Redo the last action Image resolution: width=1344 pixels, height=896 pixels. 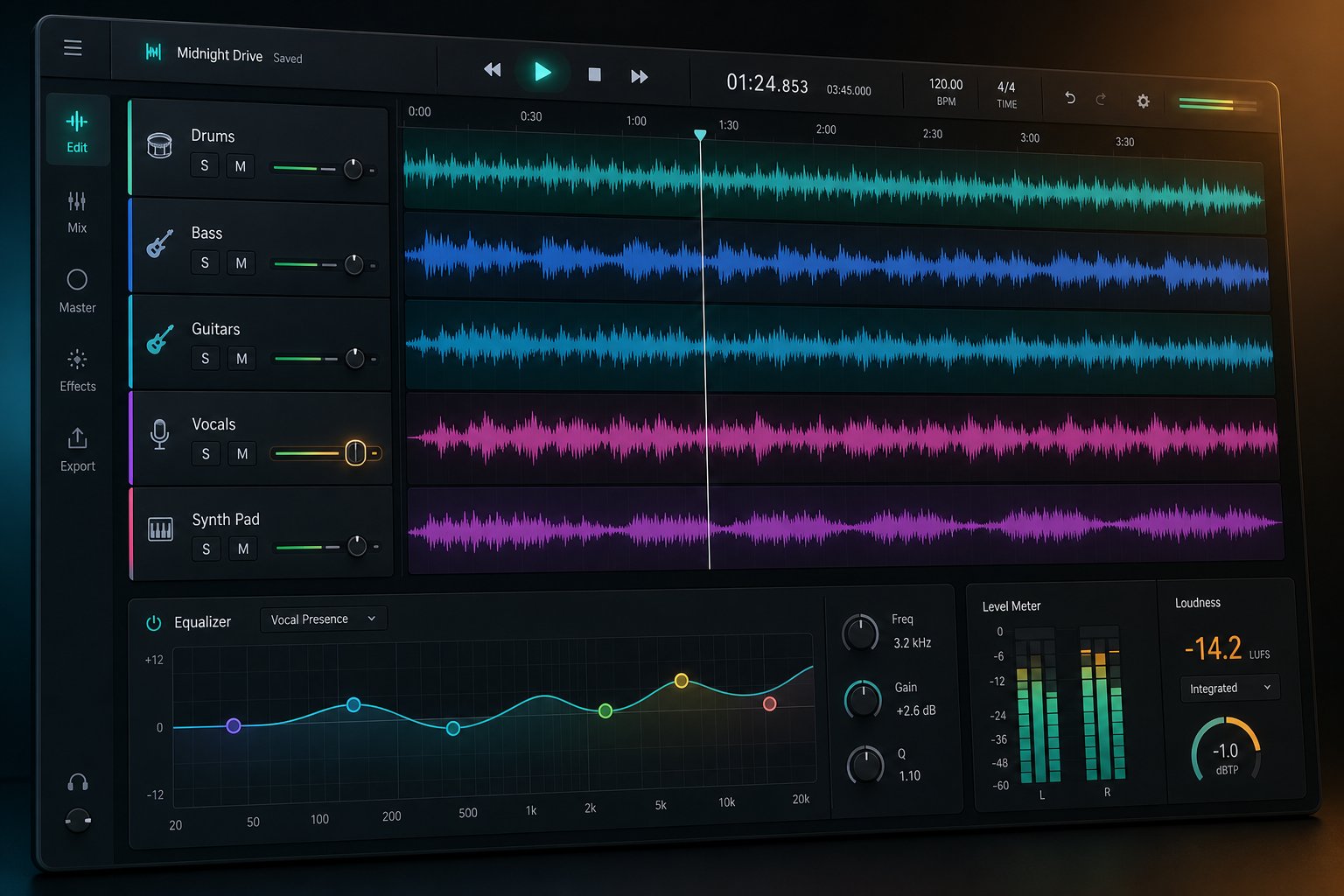(x=1101, y=100)
